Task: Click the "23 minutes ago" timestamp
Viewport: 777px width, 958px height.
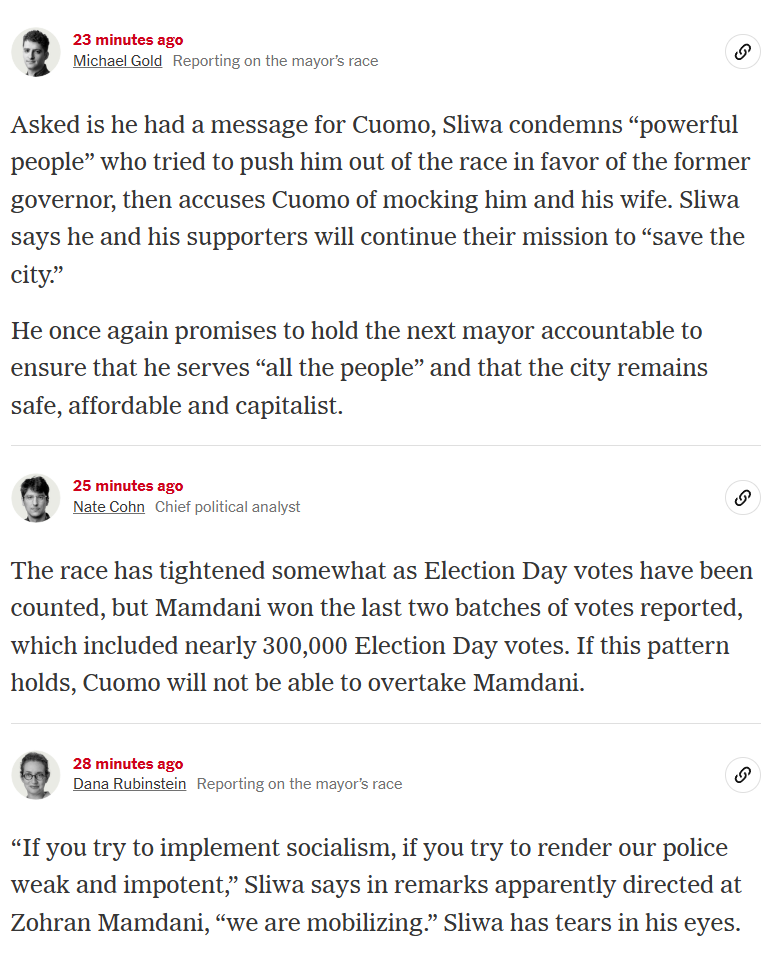Action: pyautogui.click(x=128, y=40)
